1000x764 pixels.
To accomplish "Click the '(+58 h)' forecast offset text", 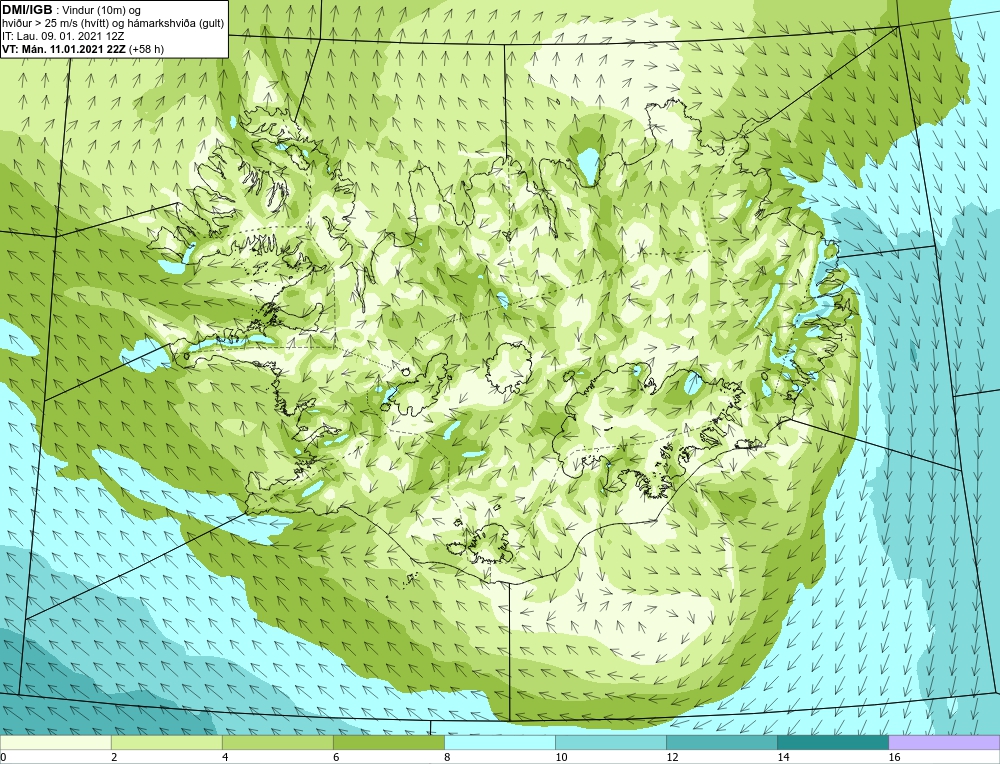I will (146, 49).
